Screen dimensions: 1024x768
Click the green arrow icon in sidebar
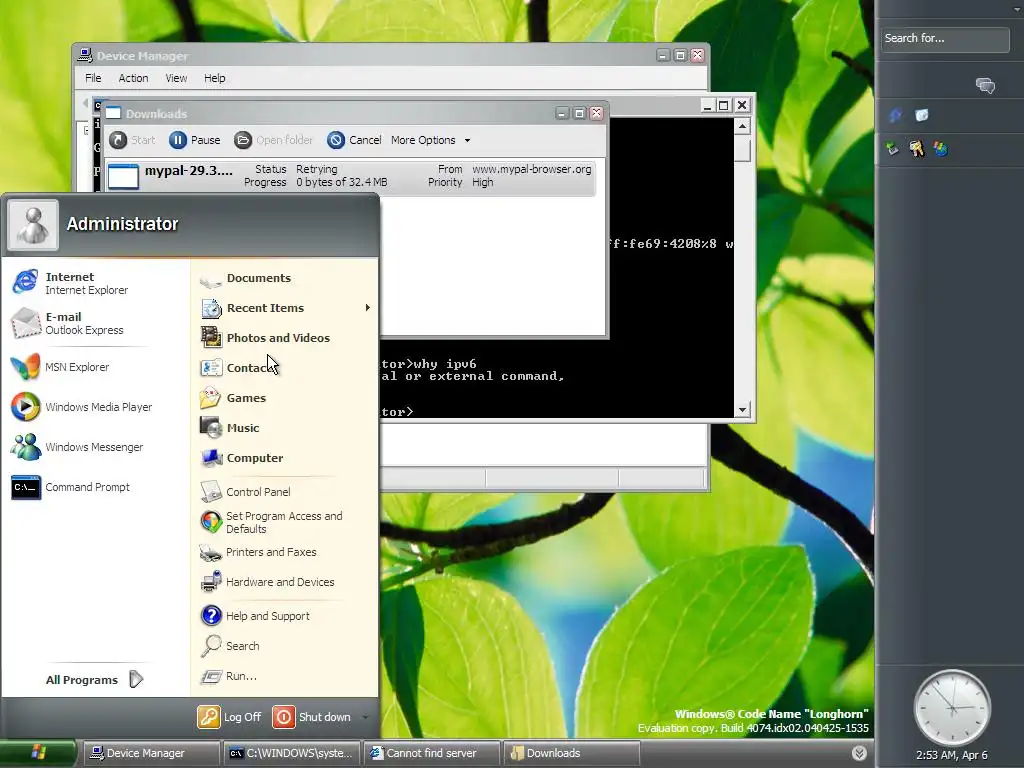pos(893,149)
